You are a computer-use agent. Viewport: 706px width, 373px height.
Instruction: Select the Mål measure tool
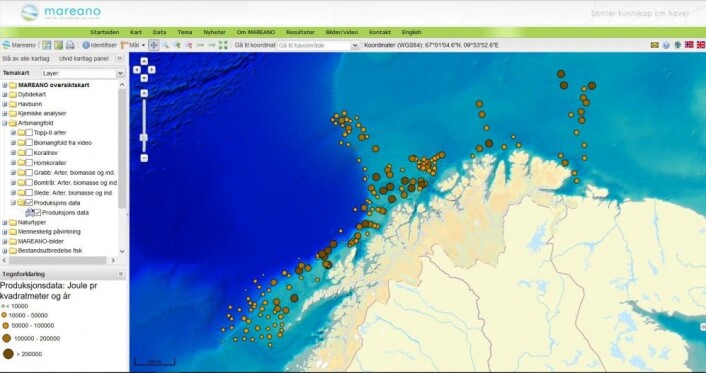click(133, 45)
